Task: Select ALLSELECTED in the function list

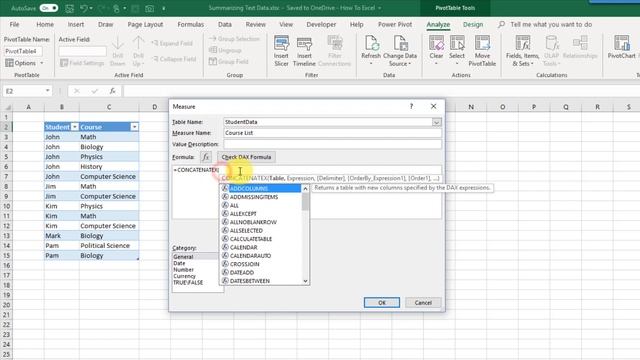Action: pos(261,230)
